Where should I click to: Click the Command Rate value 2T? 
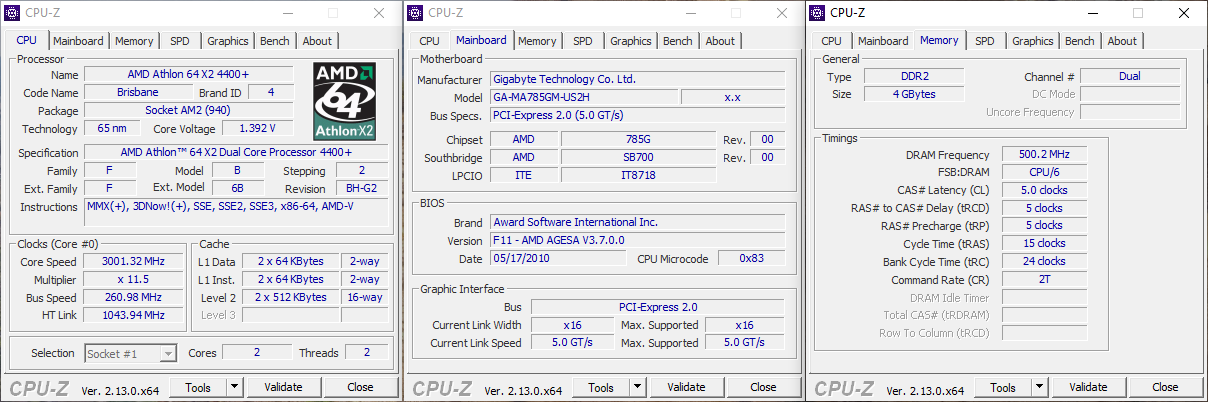click(x=1044, y=280)
